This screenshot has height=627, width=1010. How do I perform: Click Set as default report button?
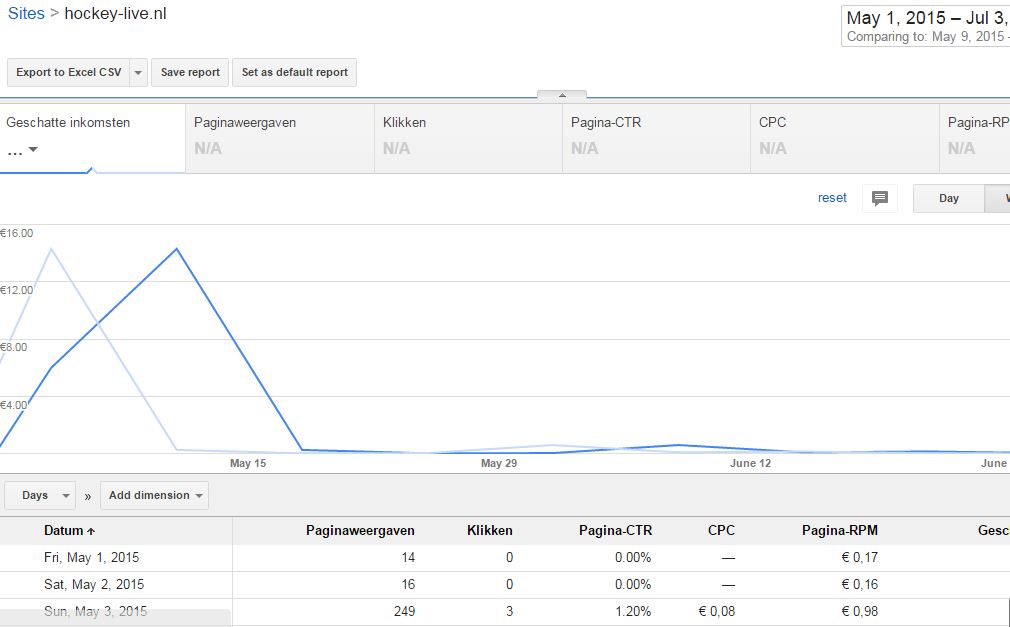[x=294, y=72]
